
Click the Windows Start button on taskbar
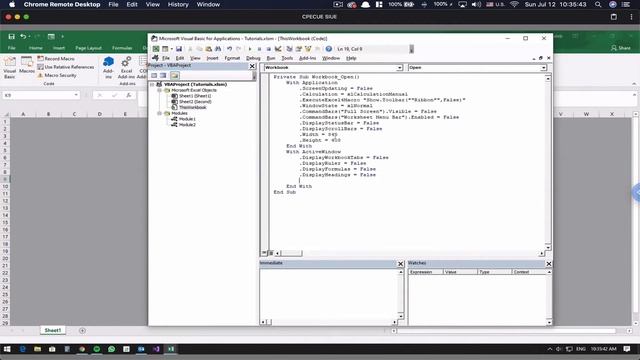pos(7,349)
